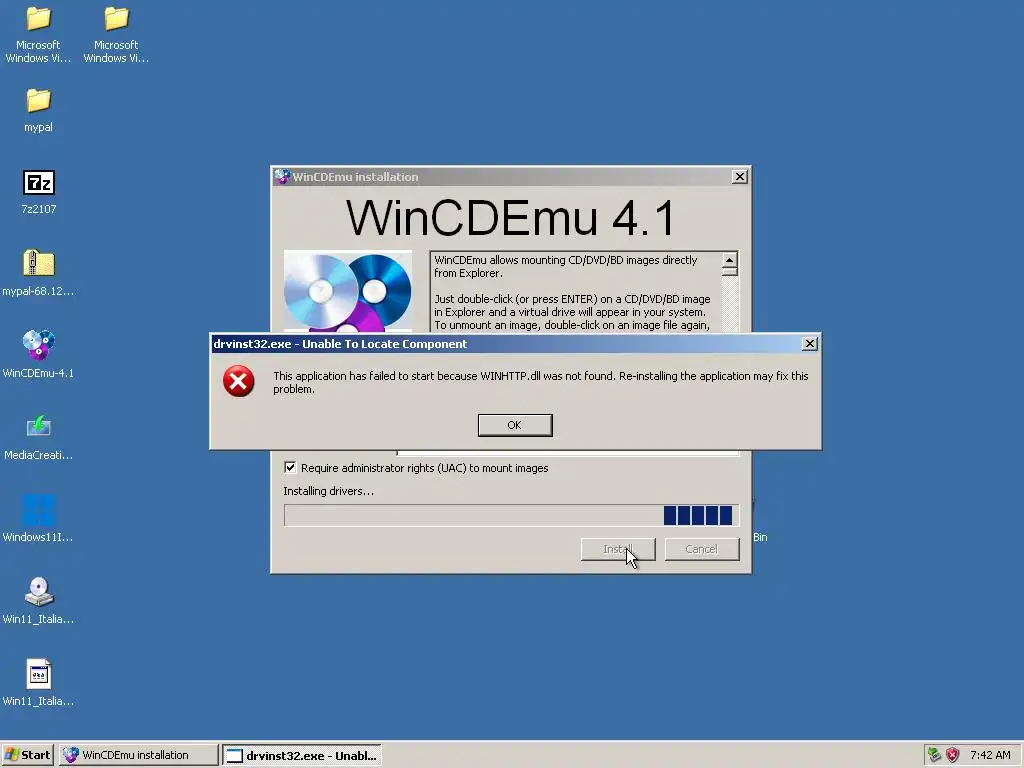Click the Recycle Bin label behind installer

pyautogui.click(x=760, y=537)
